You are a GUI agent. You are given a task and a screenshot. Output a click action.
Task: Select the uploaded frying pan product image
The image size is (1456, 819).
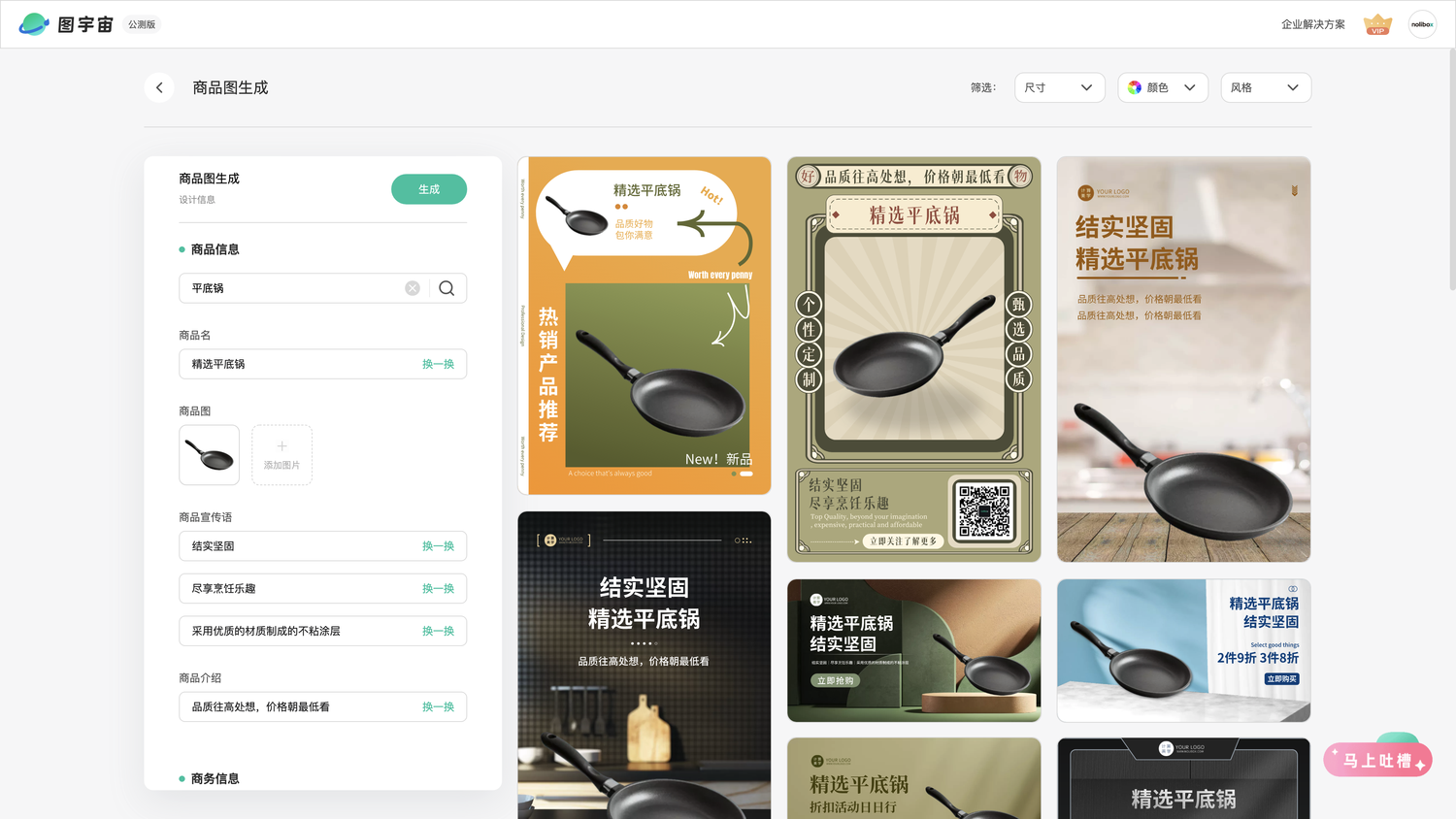pyautogui.click(x=209, y=455)
